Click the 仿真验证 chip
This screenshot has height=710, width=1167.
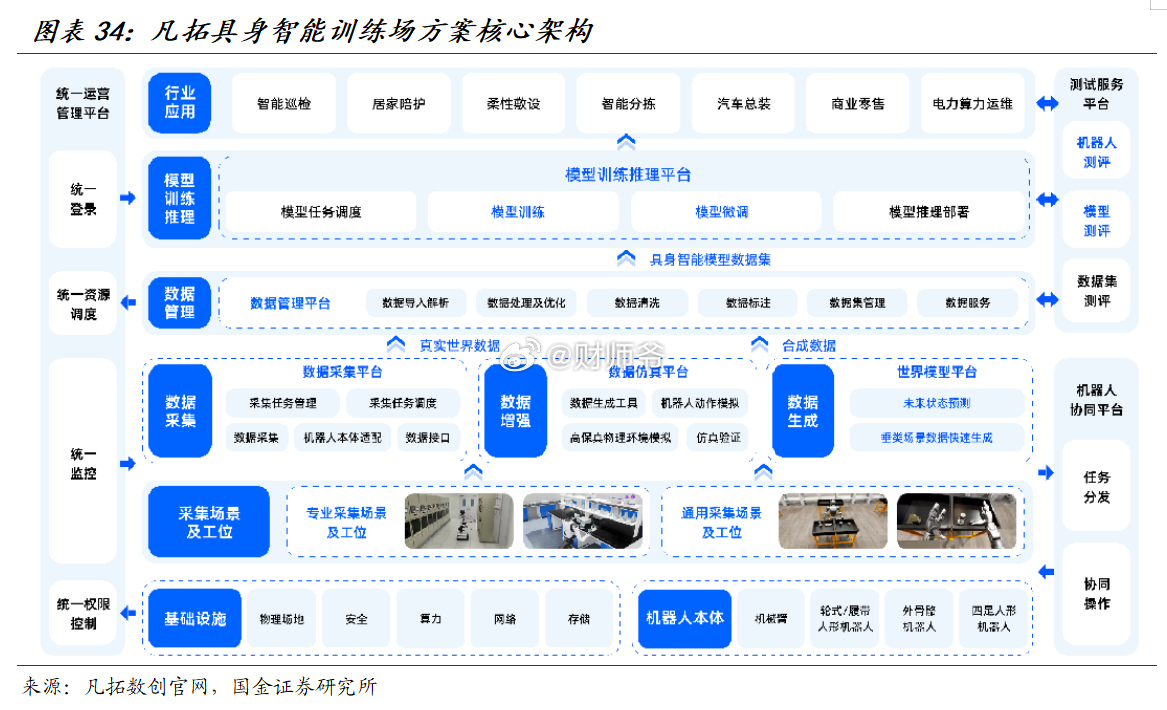click(718, 438)
